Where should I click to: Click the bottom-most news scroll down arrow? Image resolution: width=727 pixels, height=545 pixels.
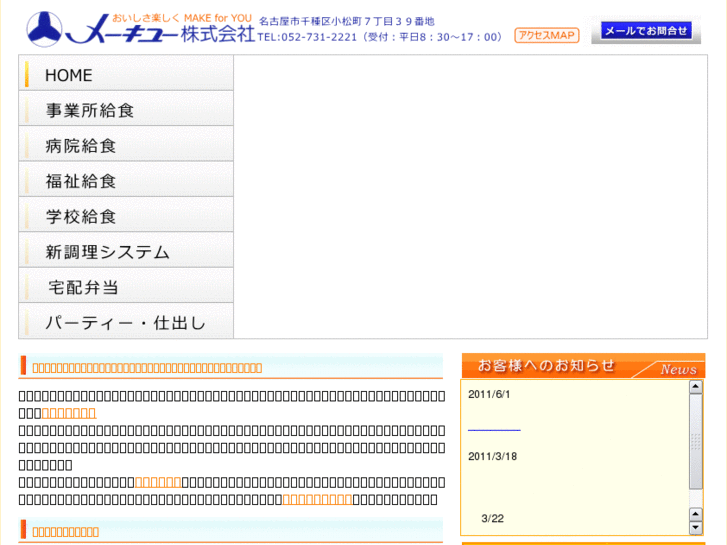tap(695, 528)
